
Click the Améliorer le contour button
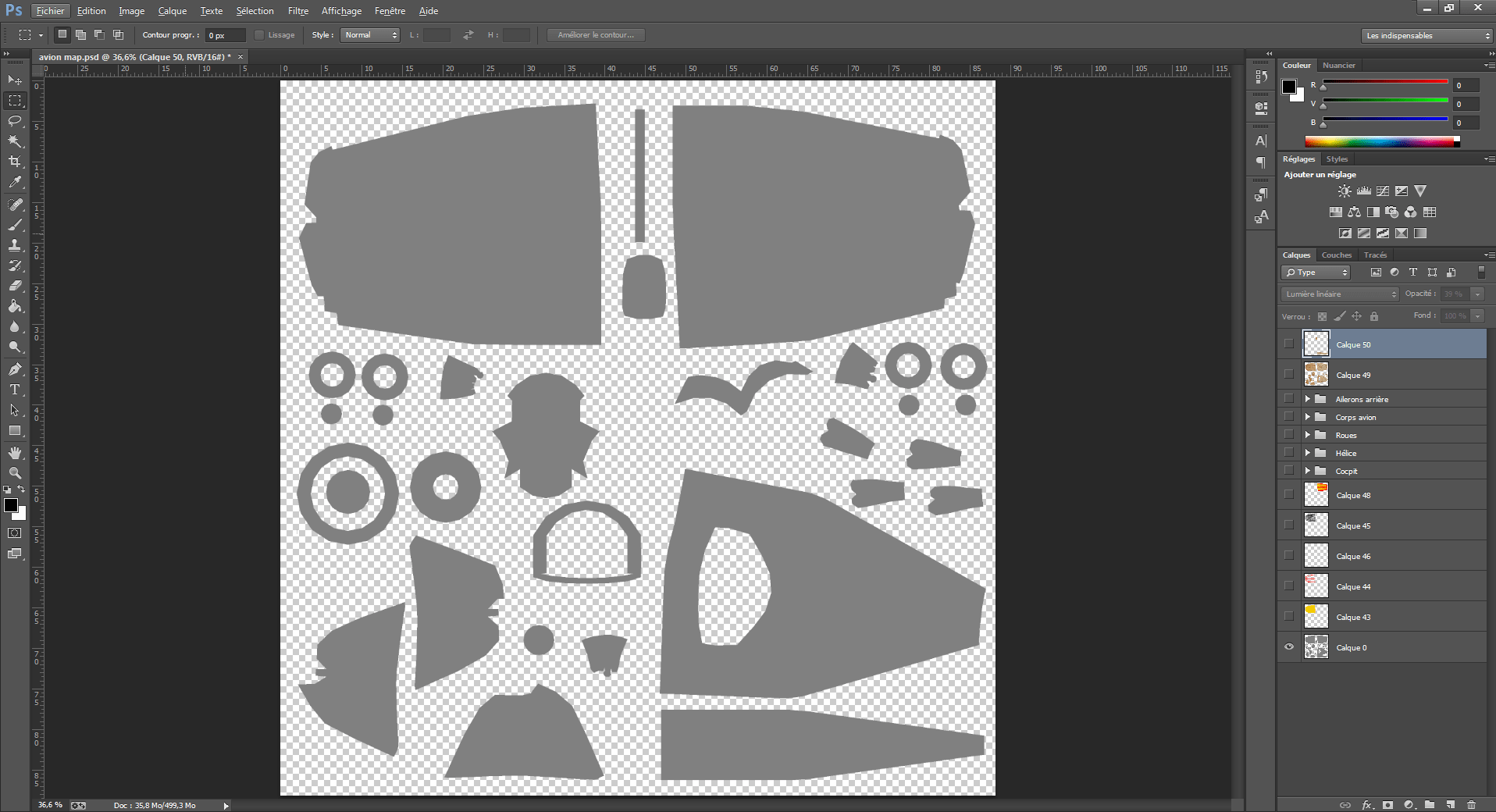click(596, 35)
